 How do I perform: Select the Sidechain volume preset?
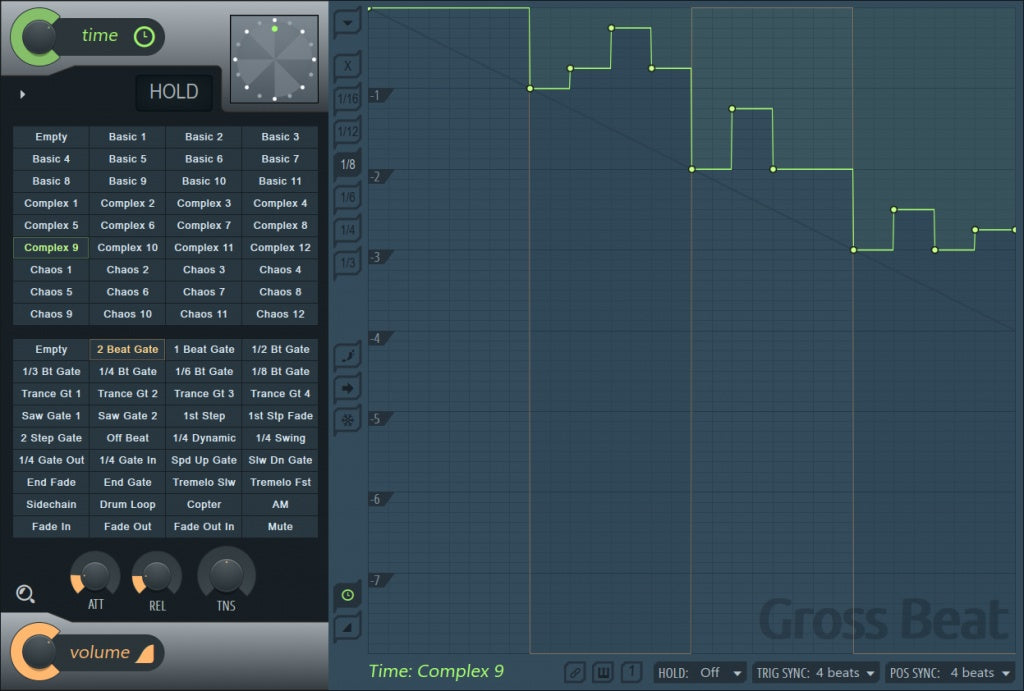pyautogui.click(x=51, y=504)
